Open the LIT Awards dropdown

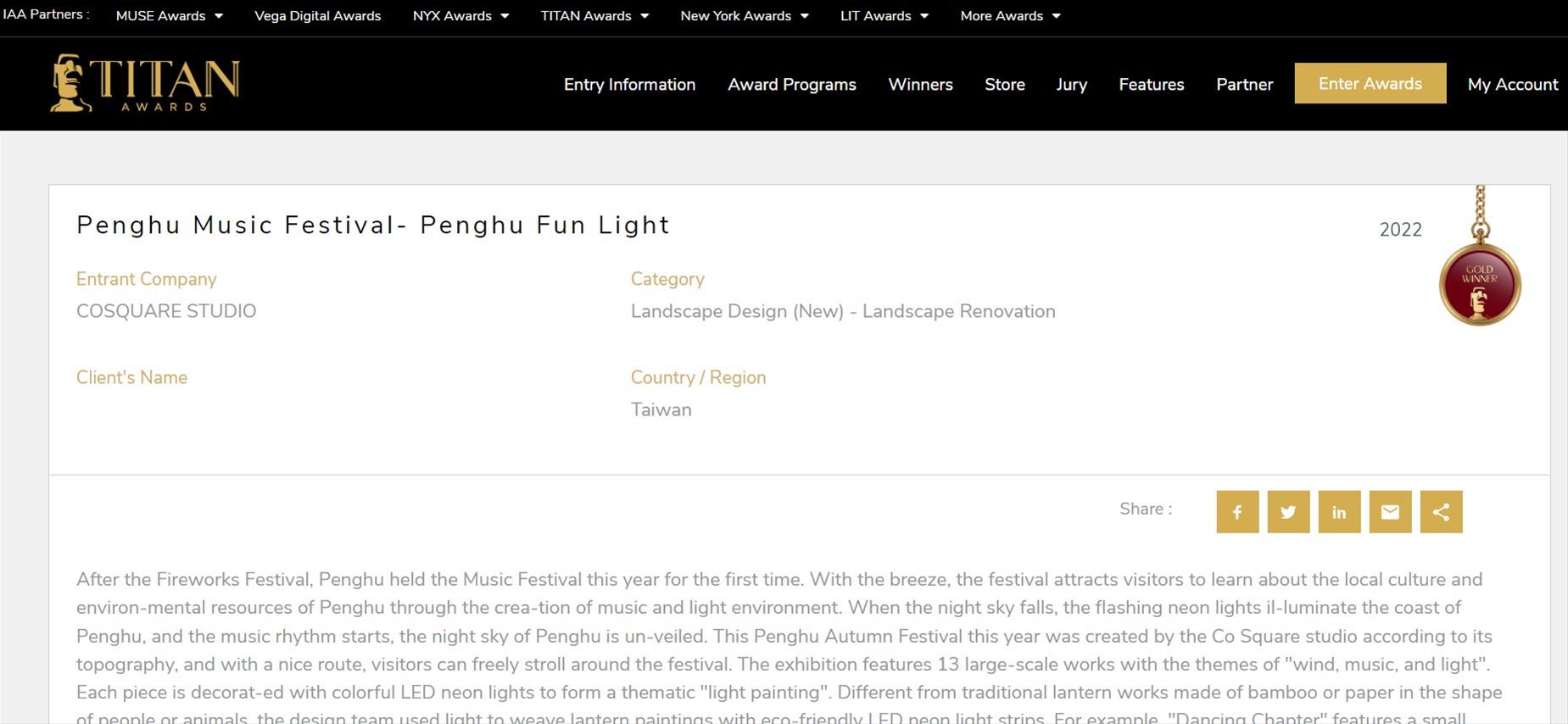[884, 16]
